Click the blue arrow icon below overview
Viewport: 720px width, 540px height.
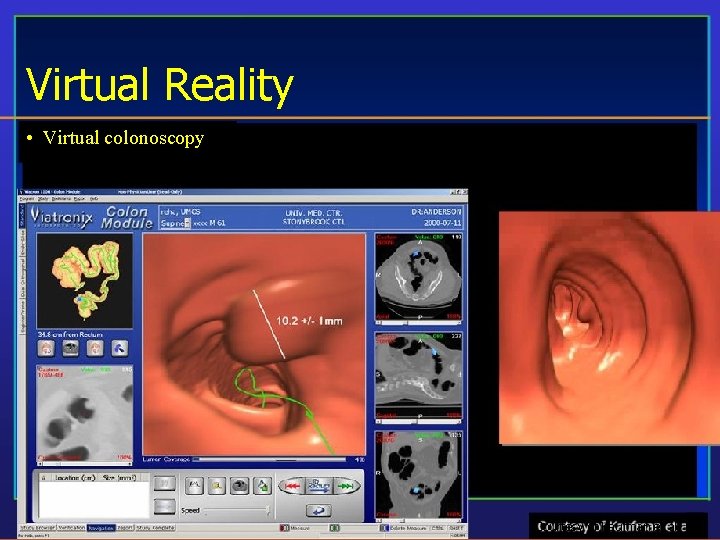pyautogui.click(x=119, y=348)
